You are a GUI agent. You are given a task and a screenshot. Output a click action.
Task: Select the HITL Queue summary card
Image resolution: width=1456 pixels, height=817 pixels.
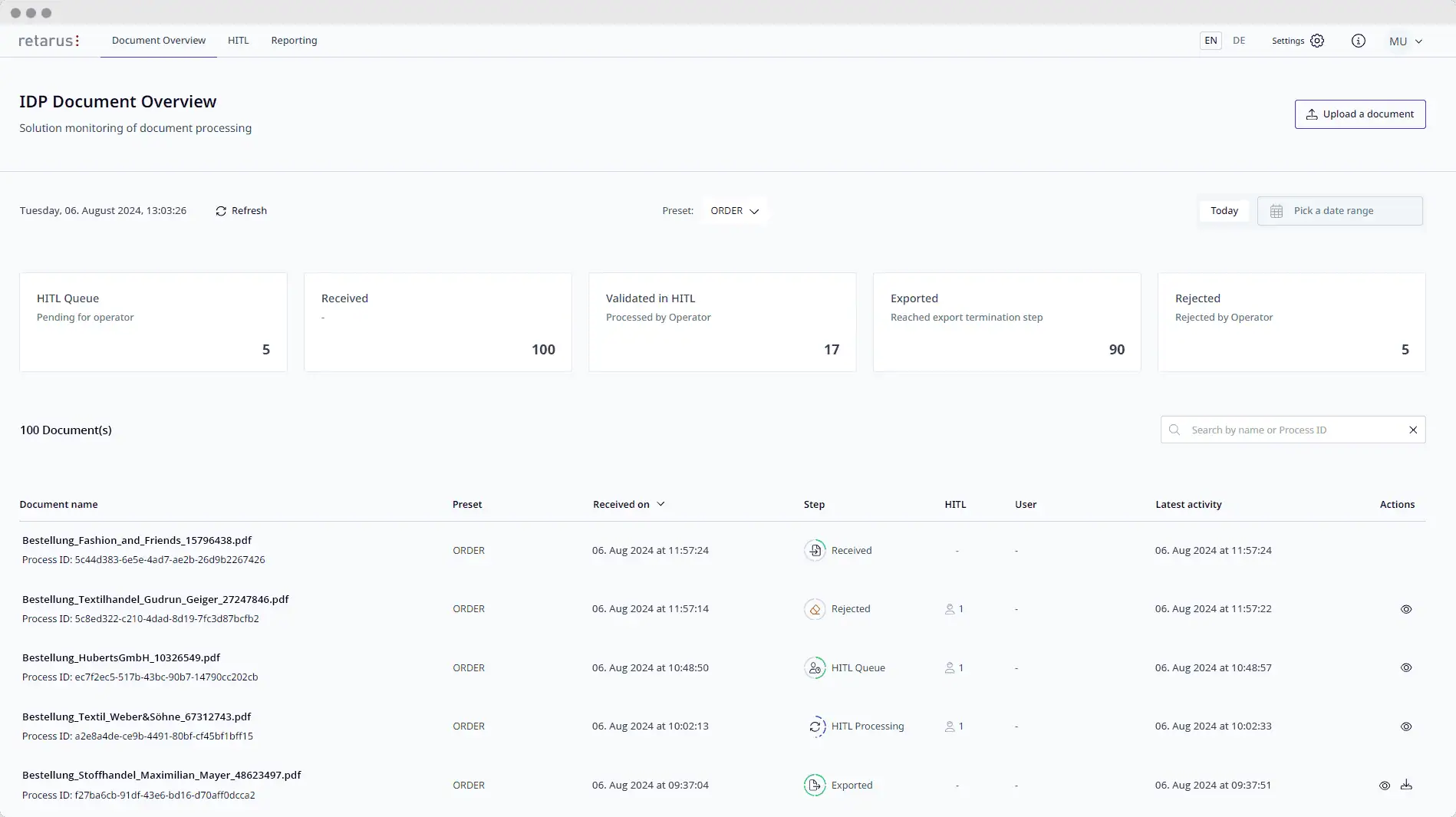pyautogui.click(x=153, y=322)
